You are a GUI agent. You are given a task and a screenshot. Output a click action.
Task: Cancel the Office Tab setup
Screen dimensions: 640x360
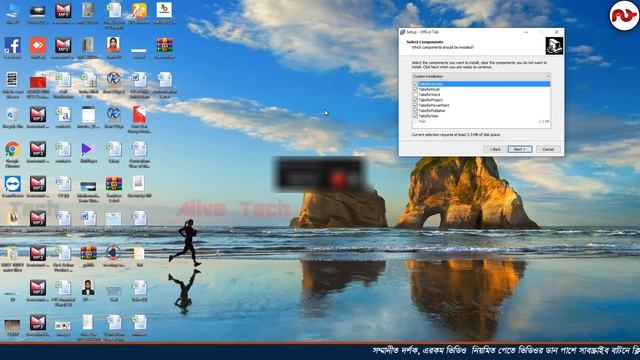point(548,149)
